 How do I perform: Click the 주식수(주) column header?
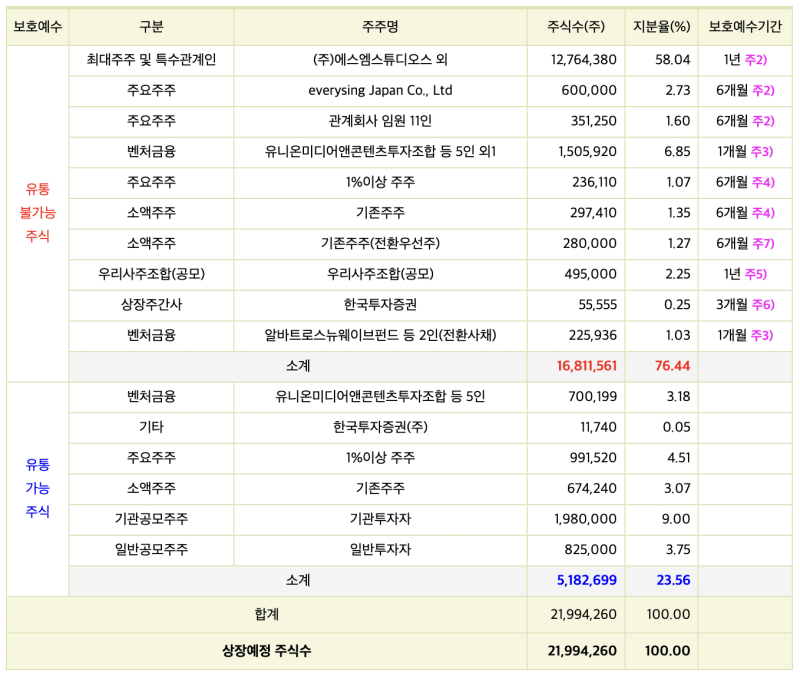[x=576, y=27]
